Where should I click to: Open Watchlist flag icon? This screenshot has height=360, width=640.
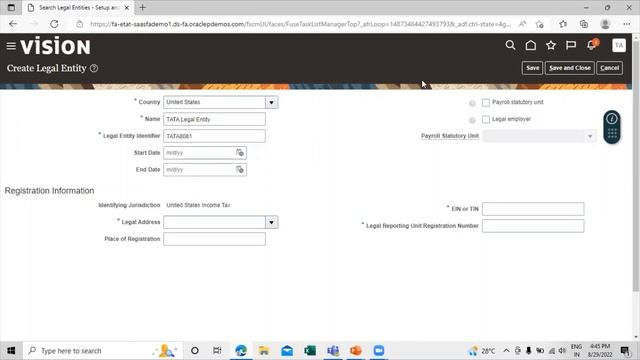pos(571,45)
